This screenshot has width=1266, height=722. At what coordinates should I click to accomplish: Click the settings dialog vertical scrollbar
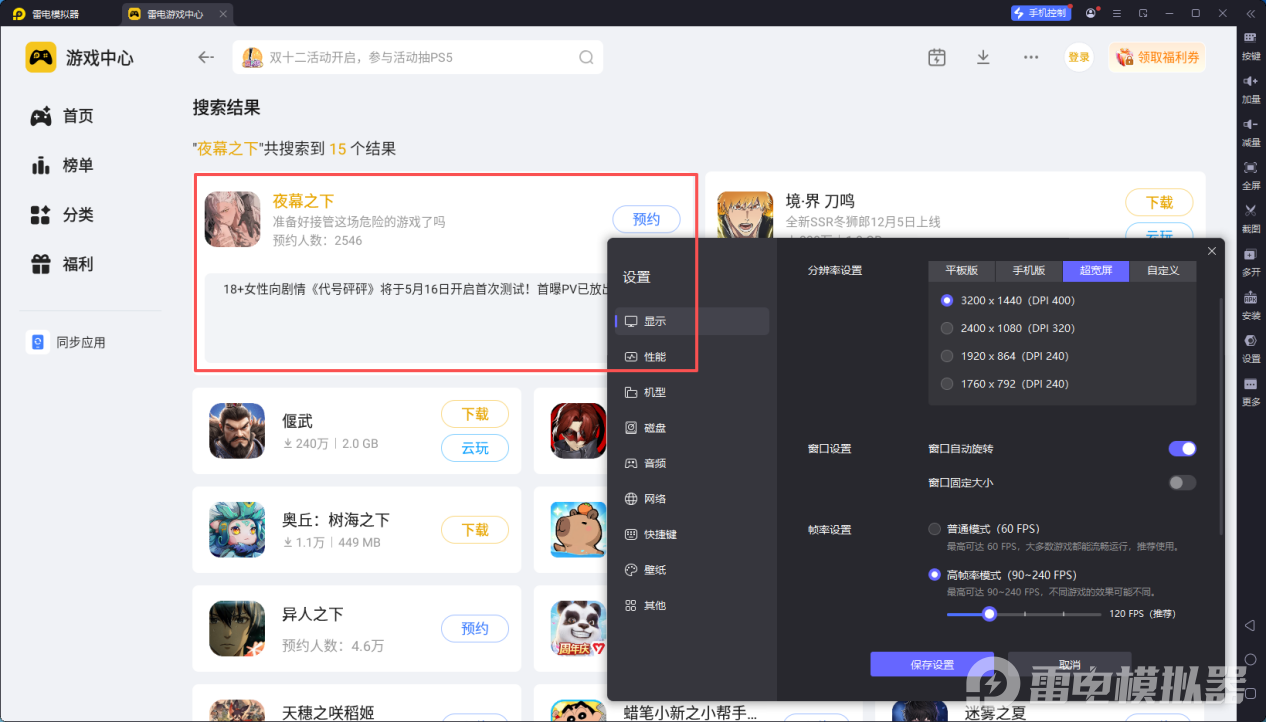pyautogui.click(x=1220, y=415)
